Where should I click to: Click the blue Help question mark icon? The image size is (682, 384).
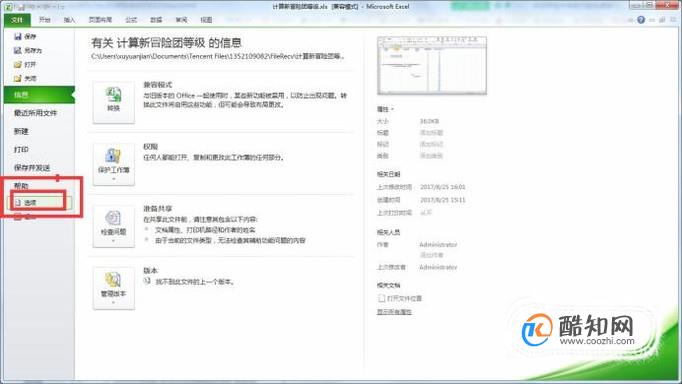641,20
